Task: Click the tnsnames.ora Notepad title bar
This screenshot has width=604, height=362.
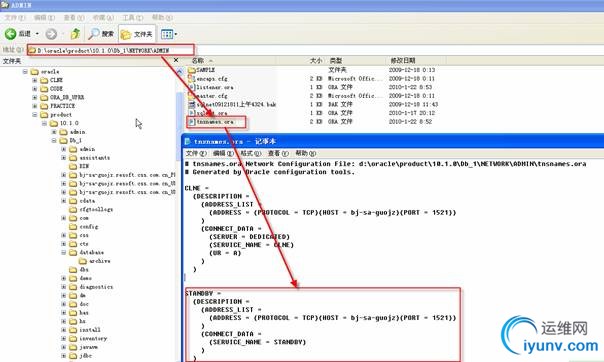Action: pos(393,141)
